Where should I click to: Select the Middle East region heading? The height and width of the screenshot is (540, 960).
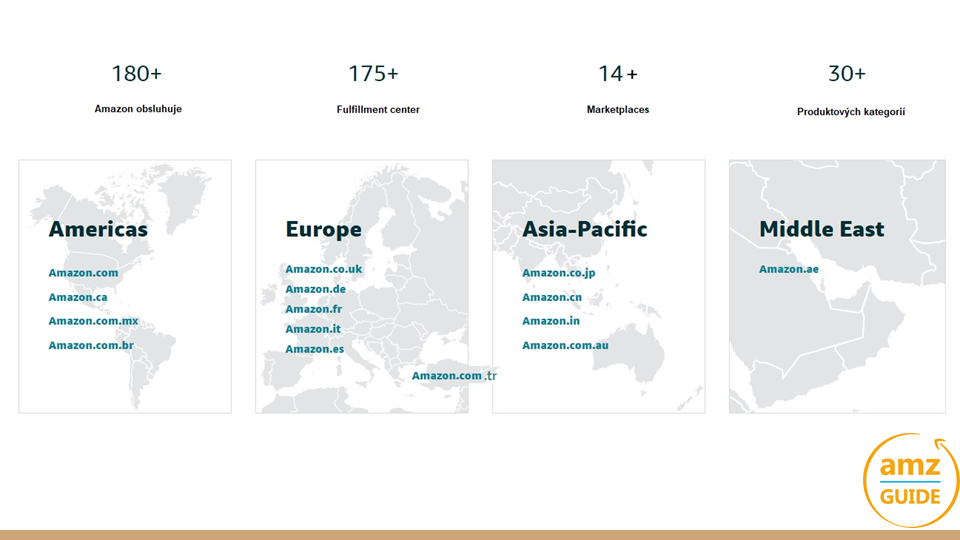(822, 229)
